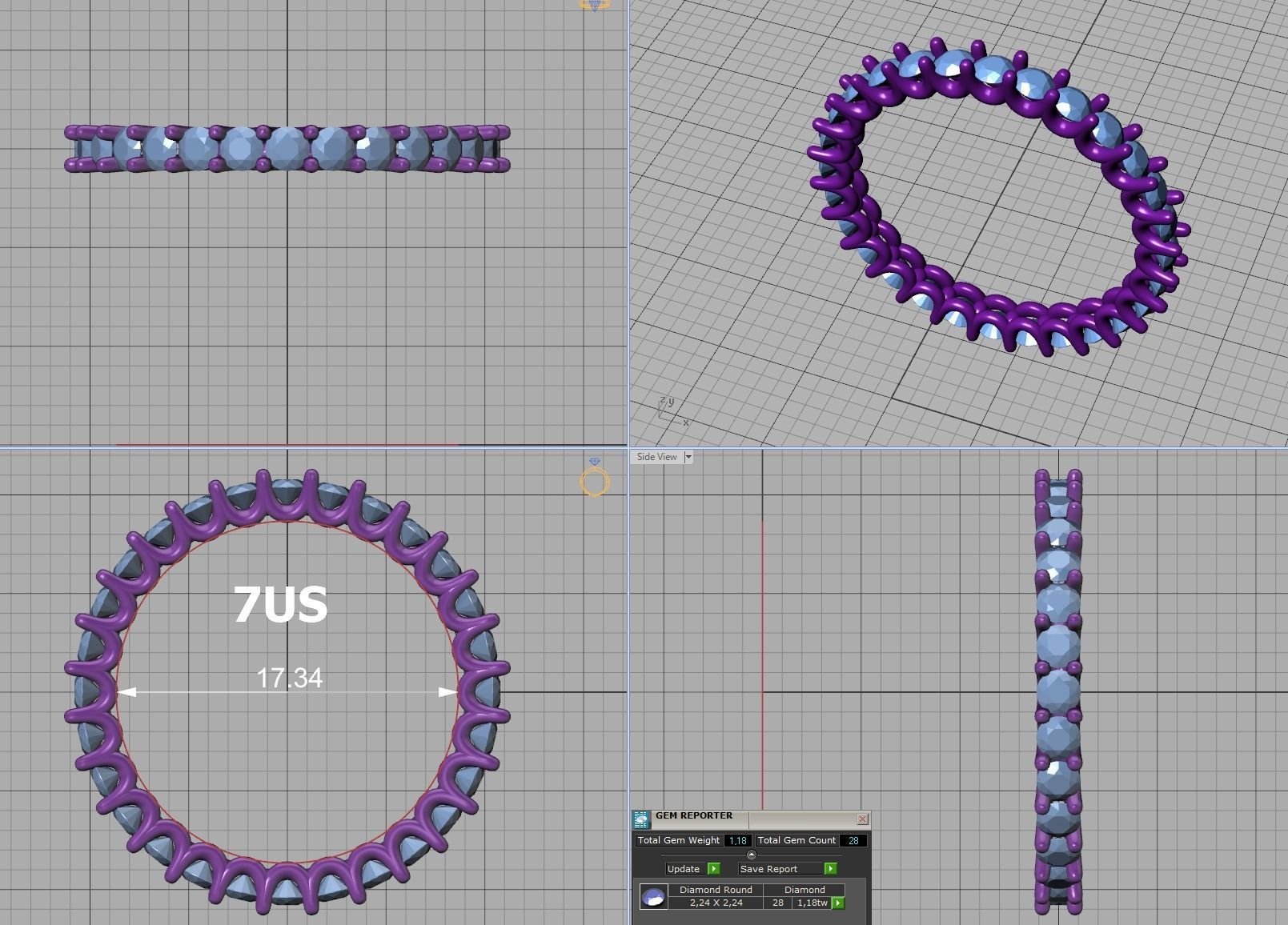This screenshot has width=1288, height=925.
Task: Click the ring view icon in the top-left viewport
Action: [595, 5]
